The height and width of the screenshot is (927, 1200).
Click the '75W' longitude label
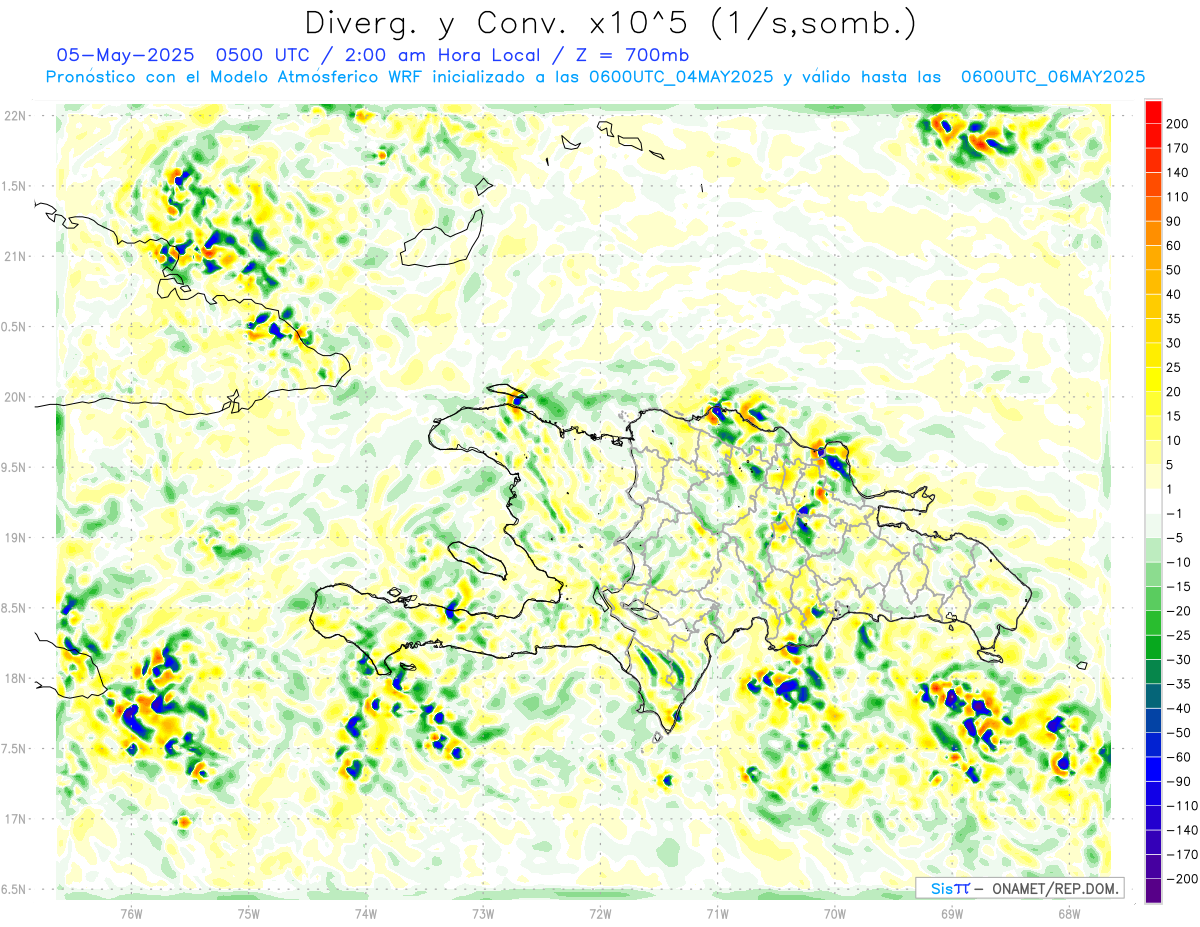click(x=248, y=913)
